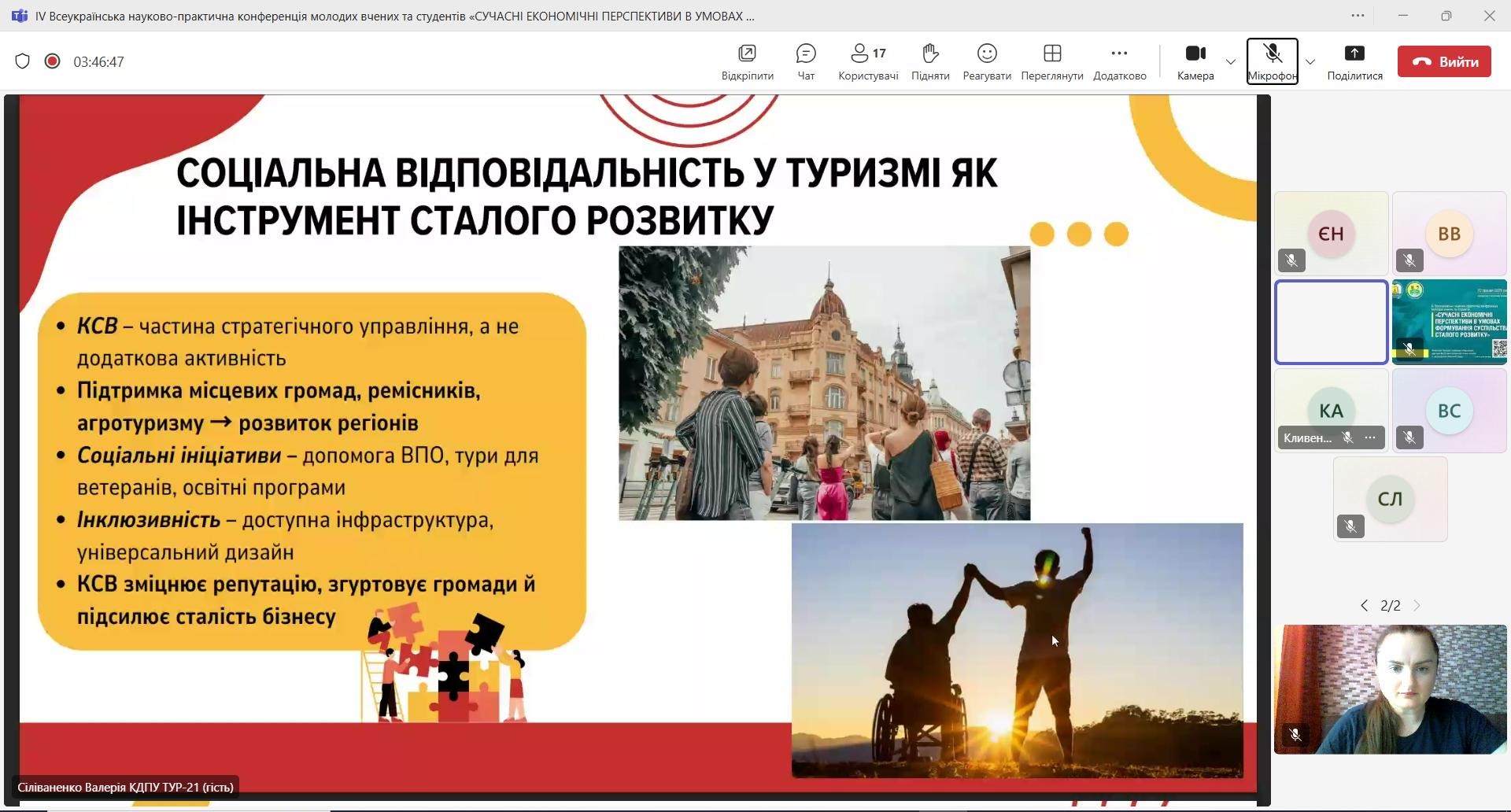The width and height of the screenshot is (1511, 812).
Task: Go to previous participants page
Action: pyautogui.click(x=1364, y=605)
